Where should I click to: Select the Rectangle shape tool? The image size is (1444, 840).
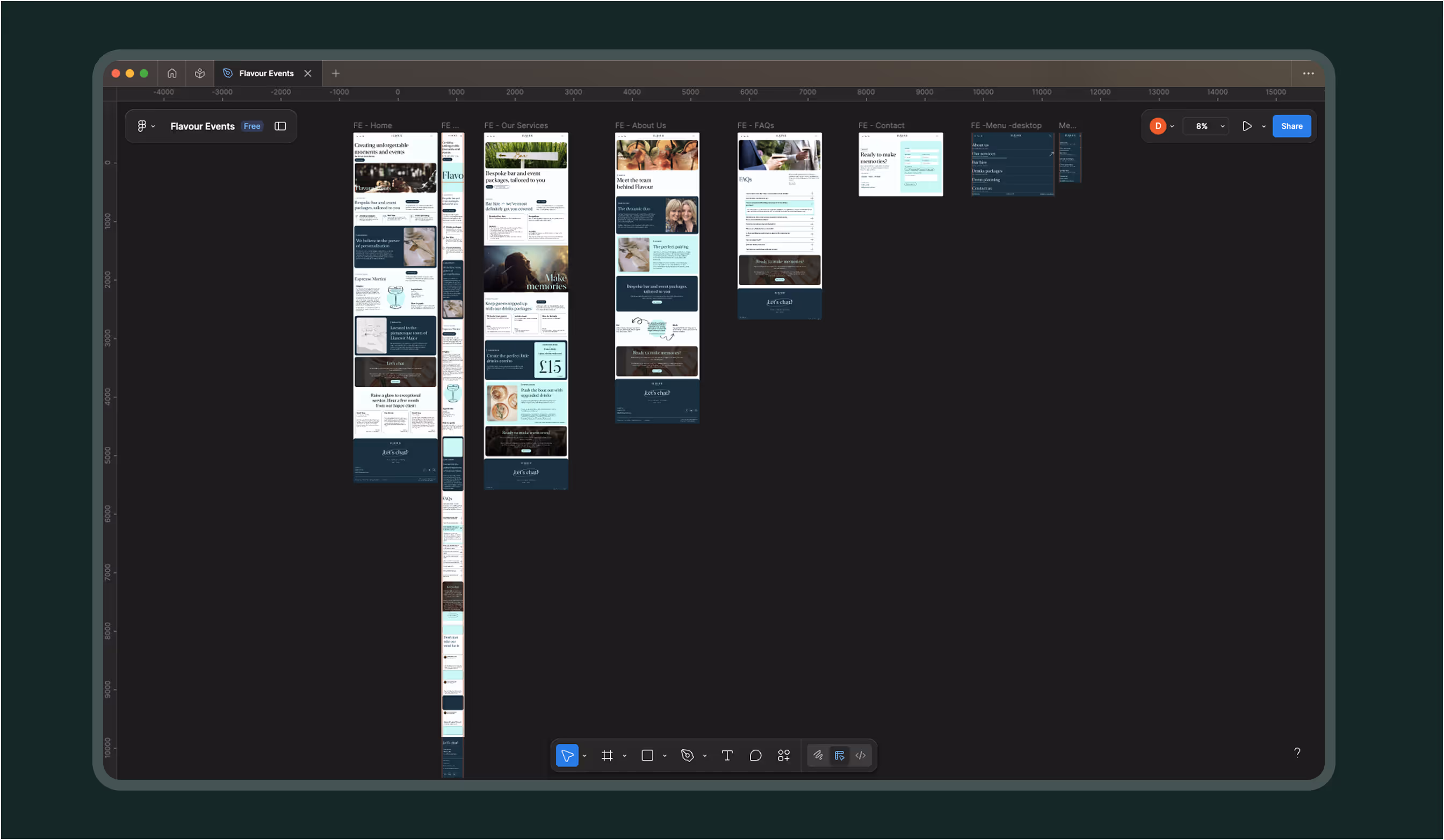coord(647,755)
